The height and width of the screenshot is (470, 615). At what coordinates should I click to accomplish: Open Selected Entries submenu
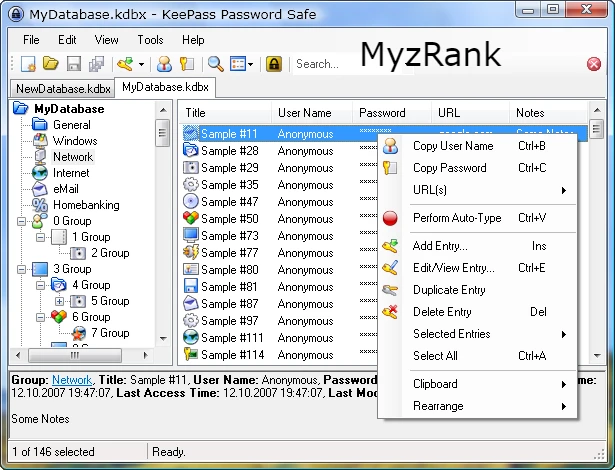(477, 334)
